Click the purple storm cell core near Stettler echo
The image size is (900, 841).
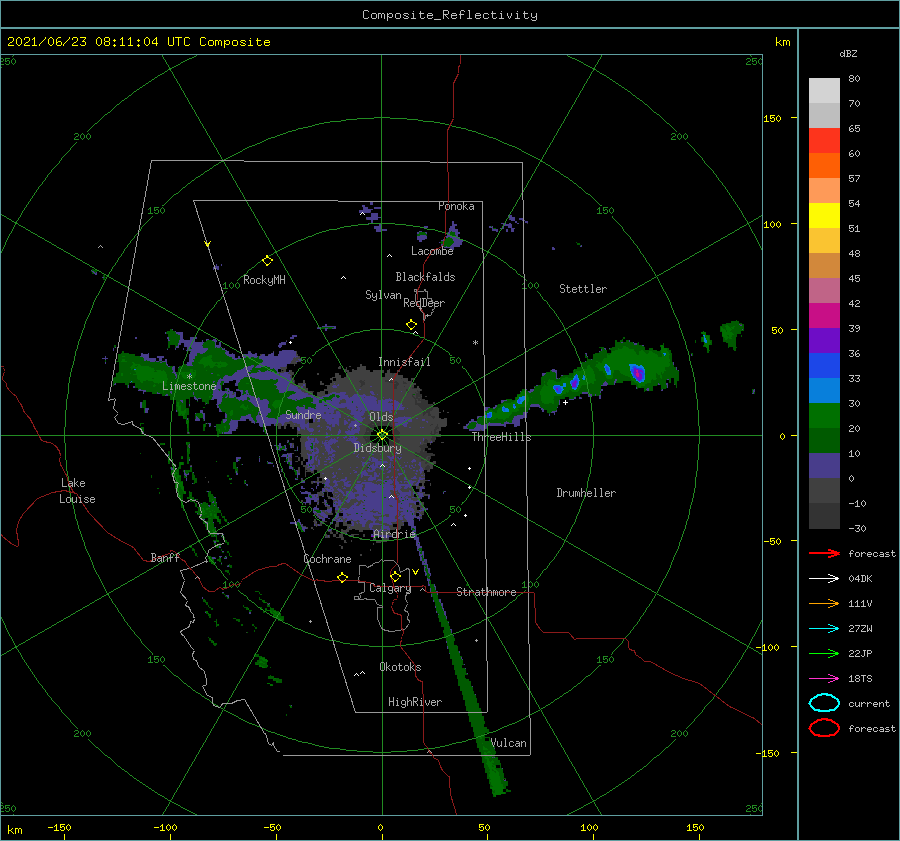(x=637, y=373)
